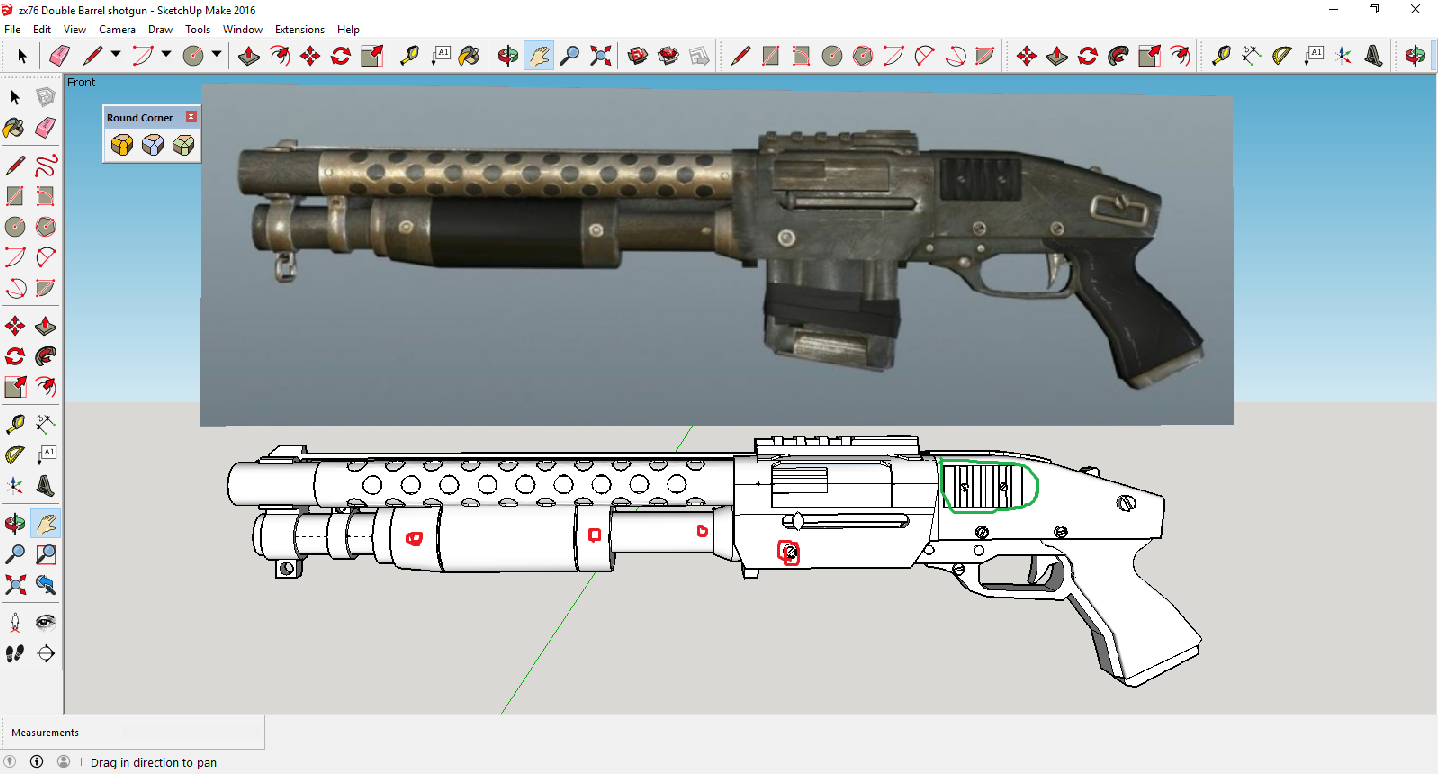Screen dimensions: 1438x774
Task: Click the Round Corner toolbar title
Action: point(140,118)
